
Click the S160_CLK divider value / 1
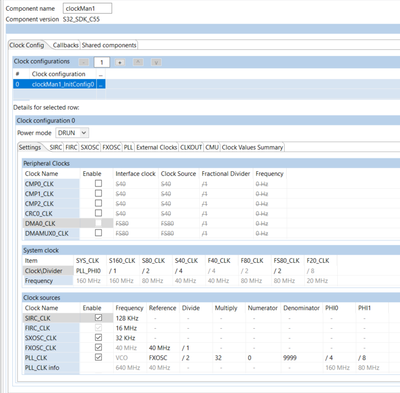(113, 271)
